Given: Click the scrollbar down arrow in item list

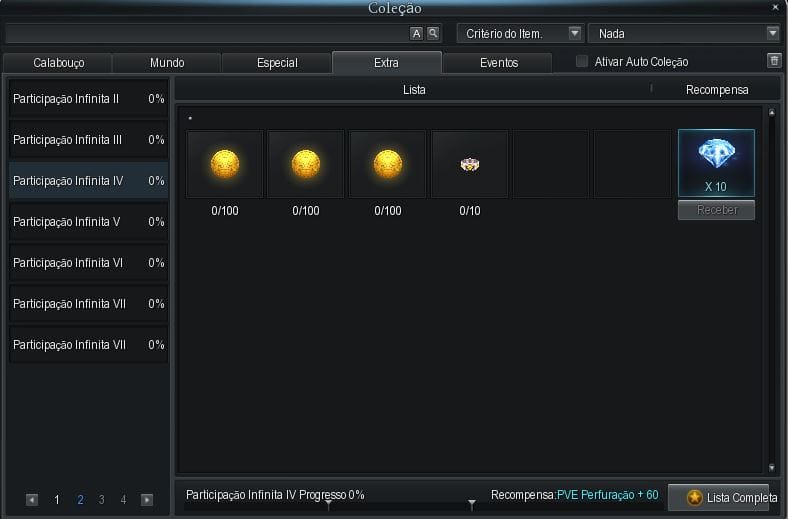Looking at the screenshot, I should tap(771, 467).
